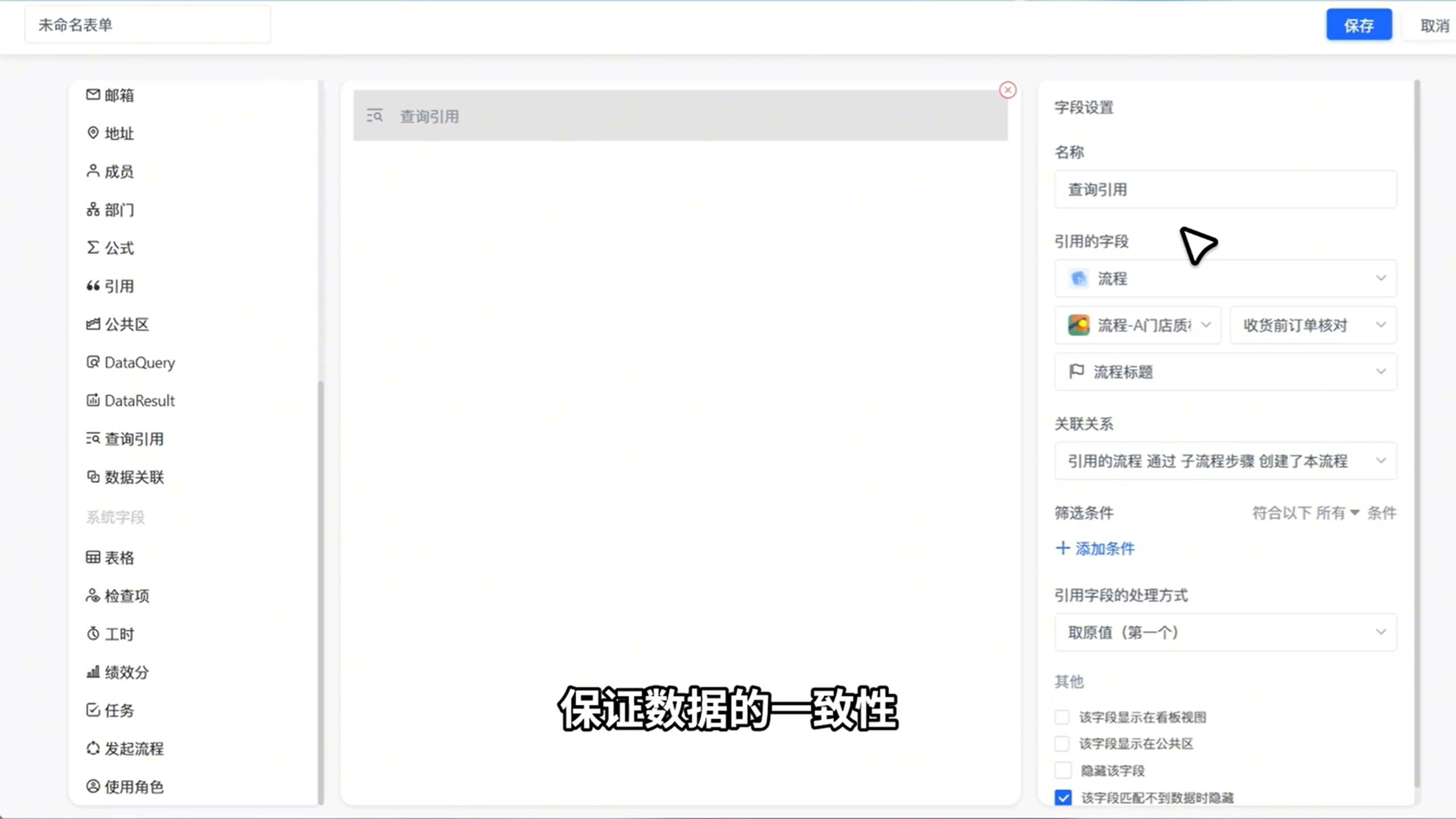Edit the 名称 input containing 查询引用
The image size is (1456, 819).
[1225, 189]
